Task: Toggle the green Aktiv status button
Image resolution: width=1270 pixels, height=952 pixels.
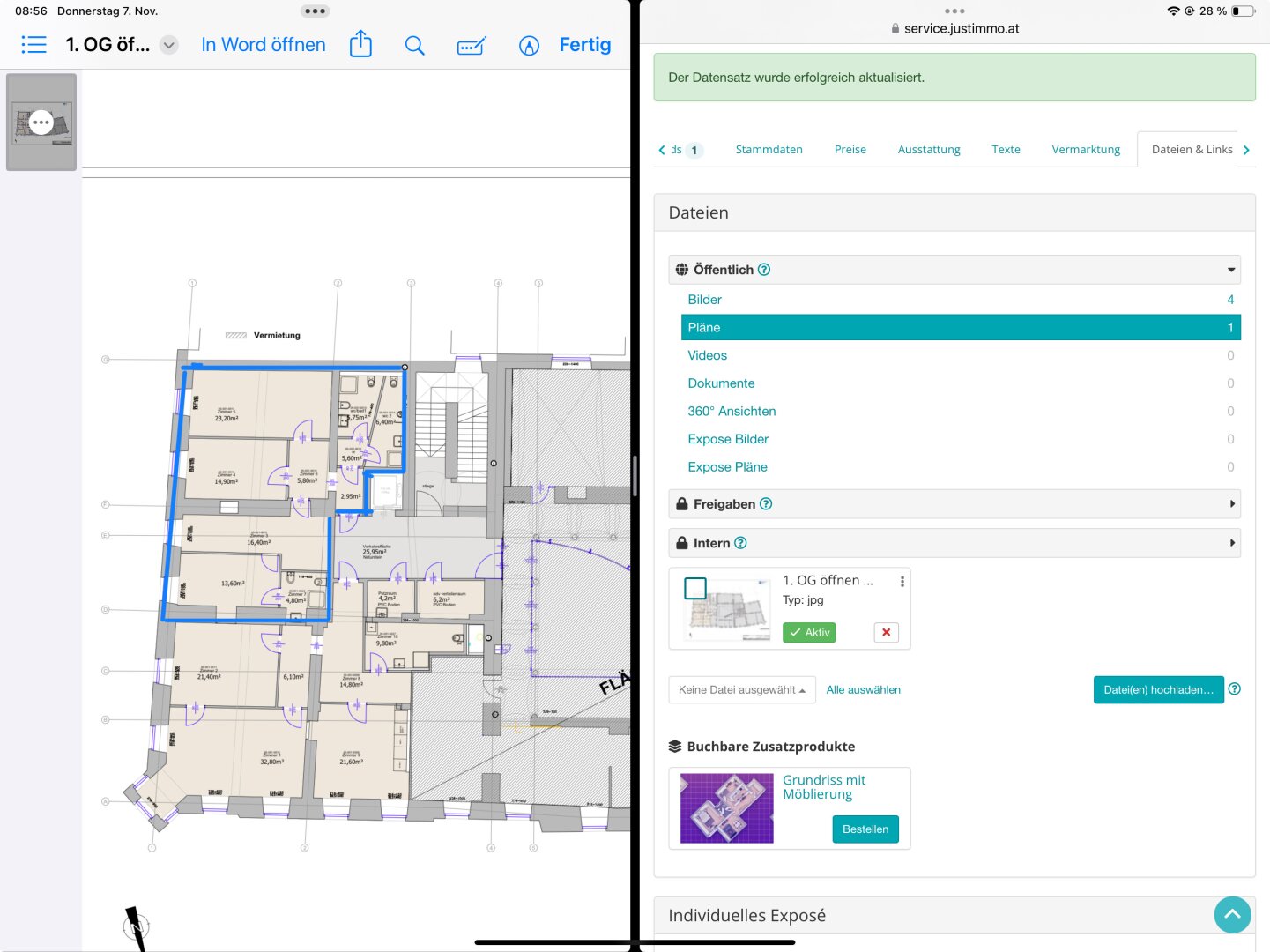Action: (808, 633)
